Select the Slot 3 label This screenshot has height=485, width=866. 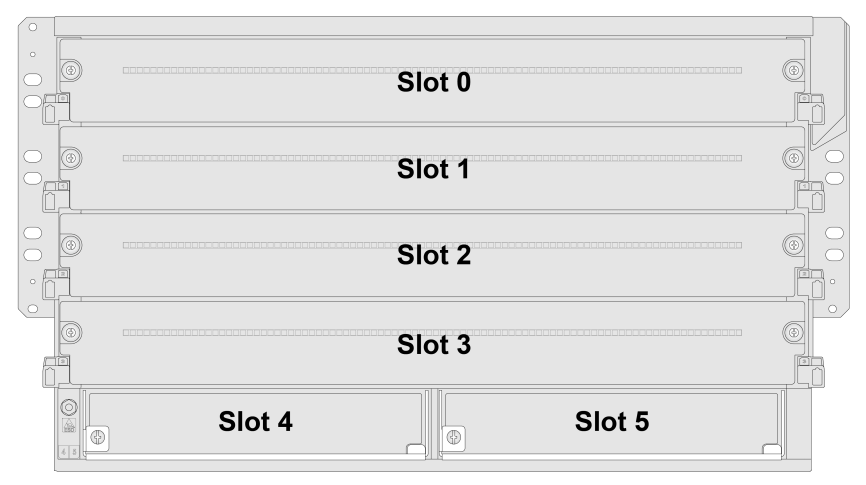pyautogui.click(x=434, y=345)
